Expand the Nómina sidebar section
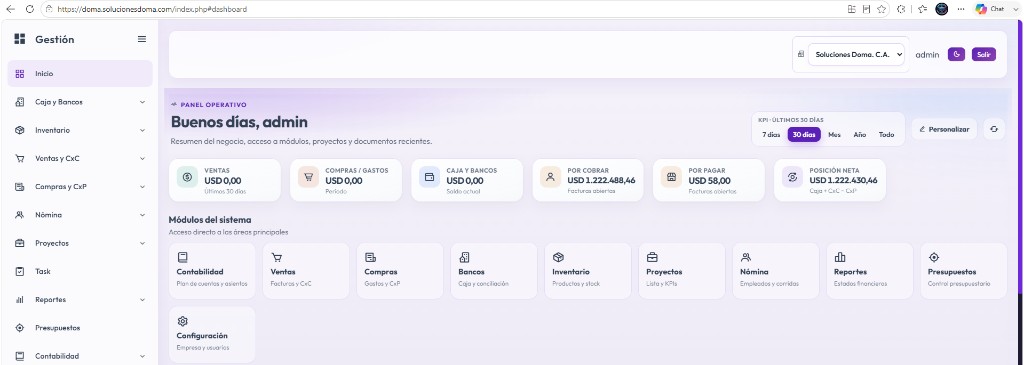 [80, 215]
